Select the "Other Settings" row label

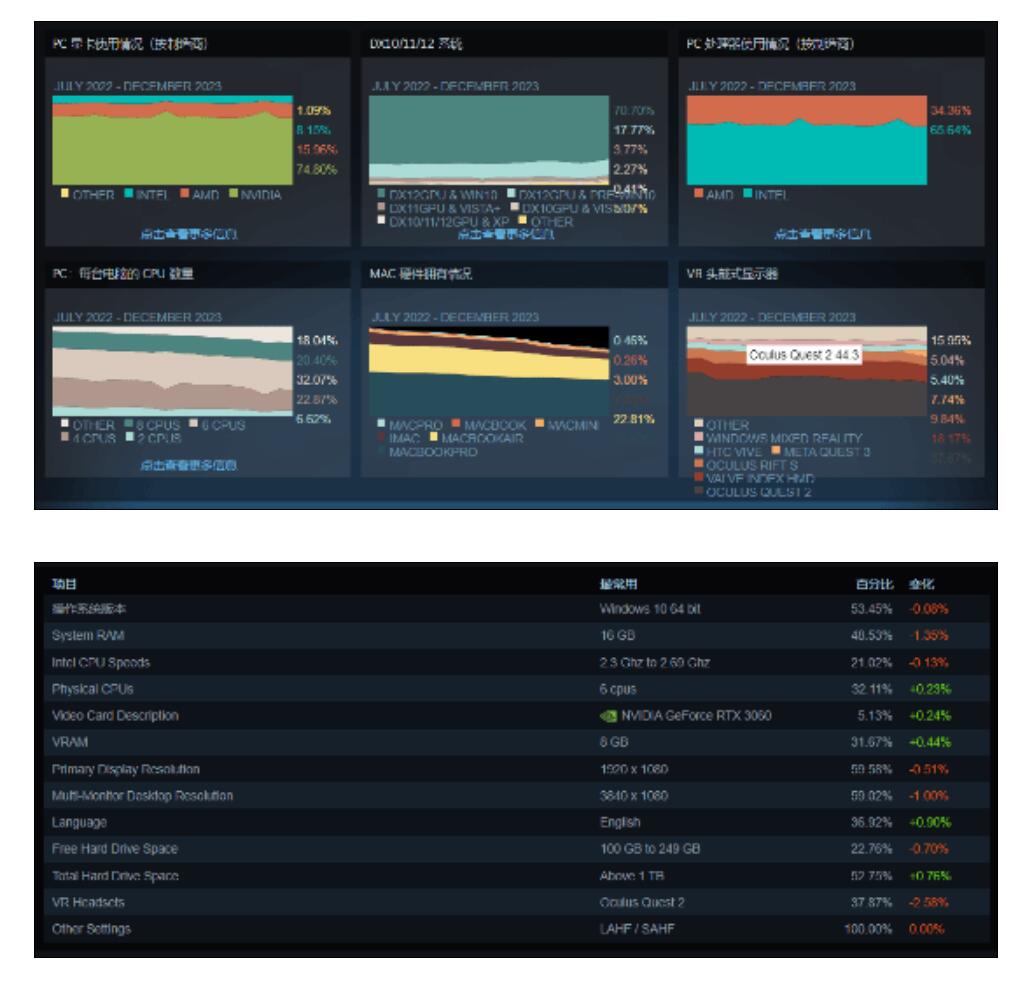point(91,929)
